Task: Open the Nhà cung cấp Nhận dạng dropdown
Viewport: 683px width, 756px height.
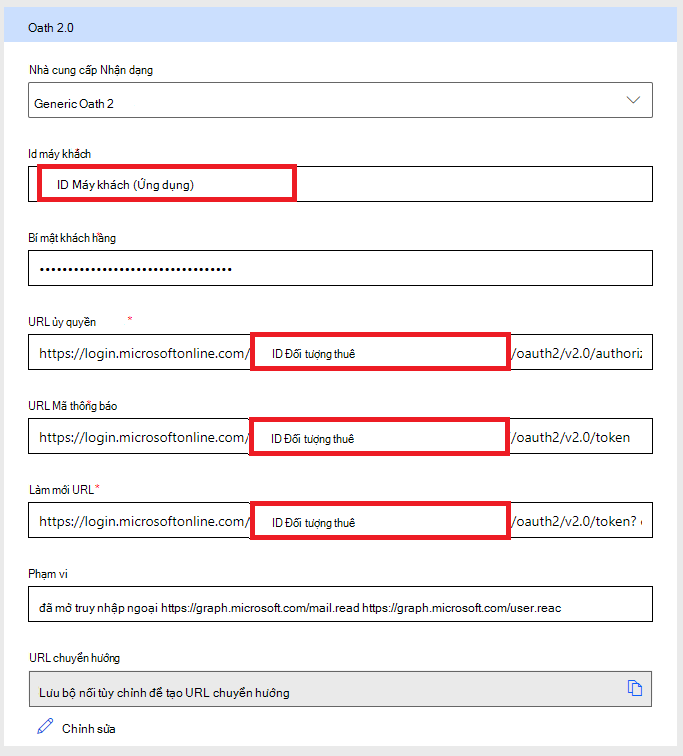Action: pyautogui.click(x=340, y=100)
